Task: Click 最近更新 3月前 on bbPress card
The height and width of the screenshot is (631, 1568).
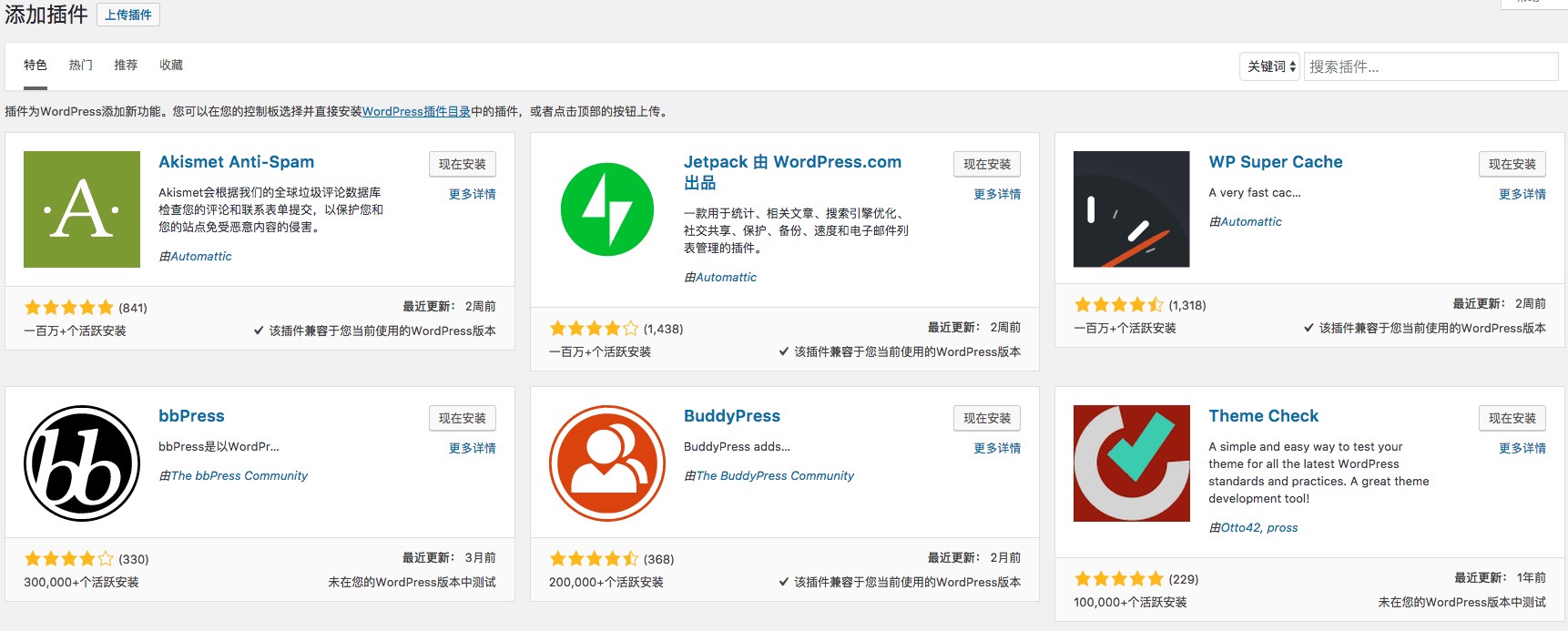Action: pos(449,557)
